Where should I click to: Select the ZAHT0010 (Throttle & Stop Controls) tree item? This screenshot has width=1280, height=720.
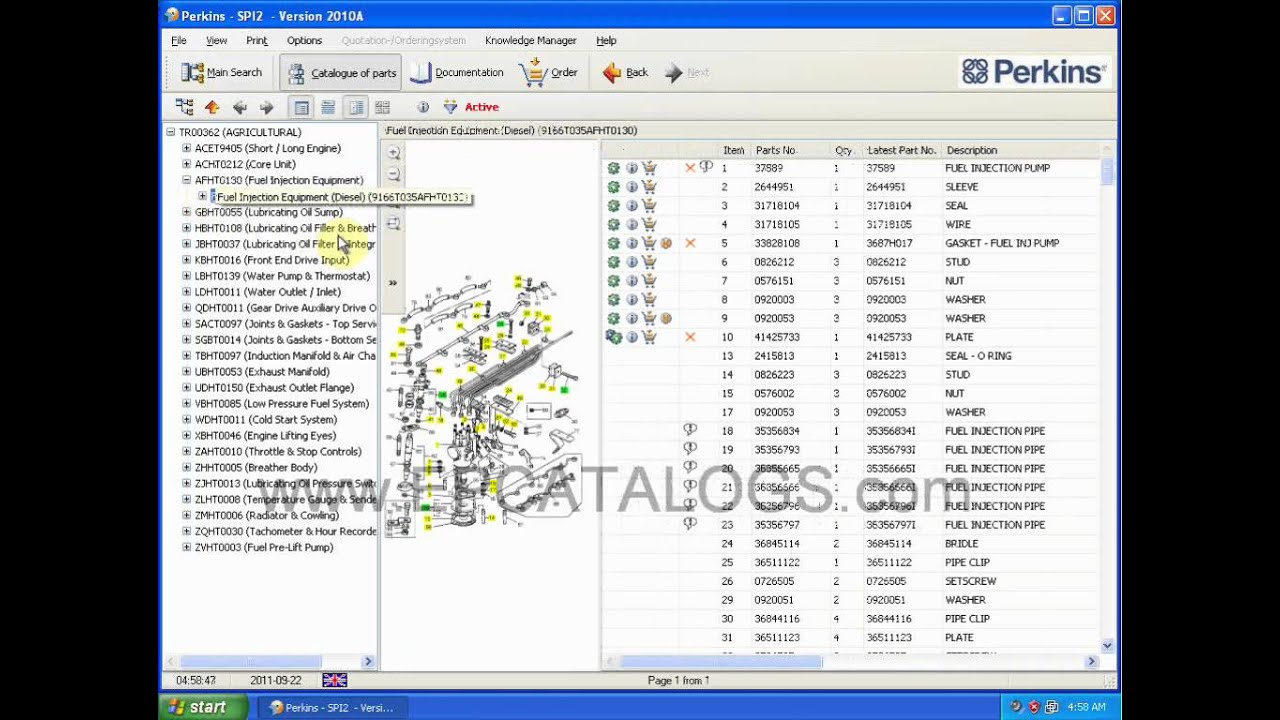click(x=278, y=452)
